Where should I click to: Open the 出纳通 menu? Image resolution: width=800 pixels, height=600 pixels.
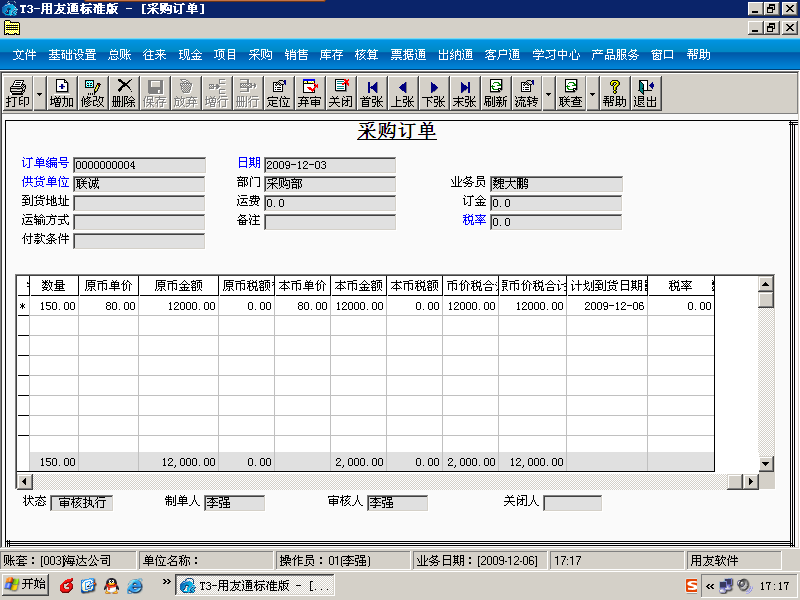point(456,55)
